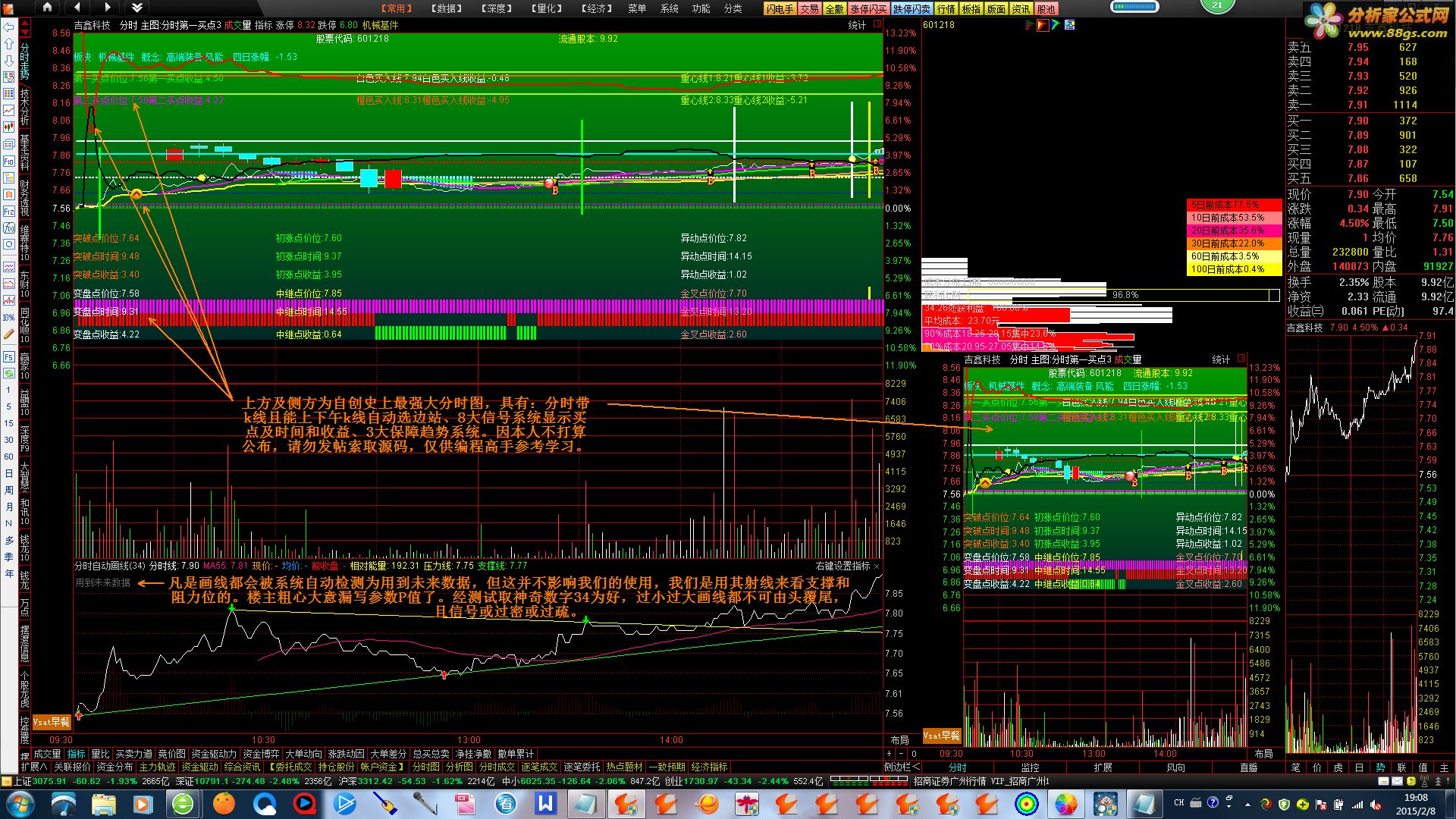
Task: Open the 主力轨迹 bottom tab
Action: [x=157, y=767]
